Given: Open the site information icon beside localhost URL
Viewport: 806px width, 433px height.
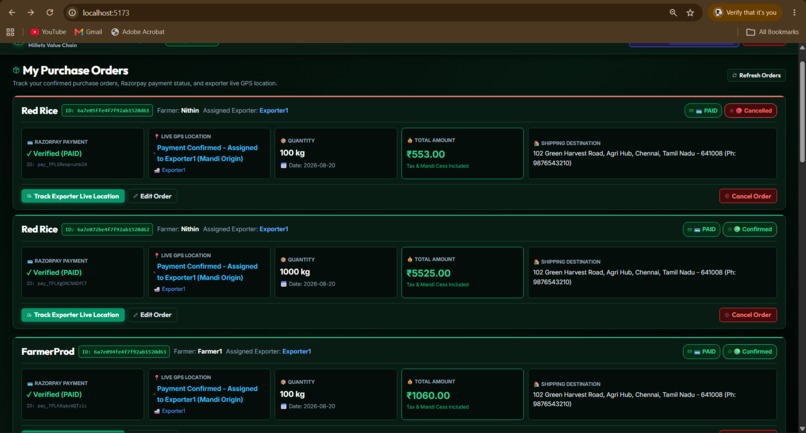Looking at the screenshot, I should [72, 12].
